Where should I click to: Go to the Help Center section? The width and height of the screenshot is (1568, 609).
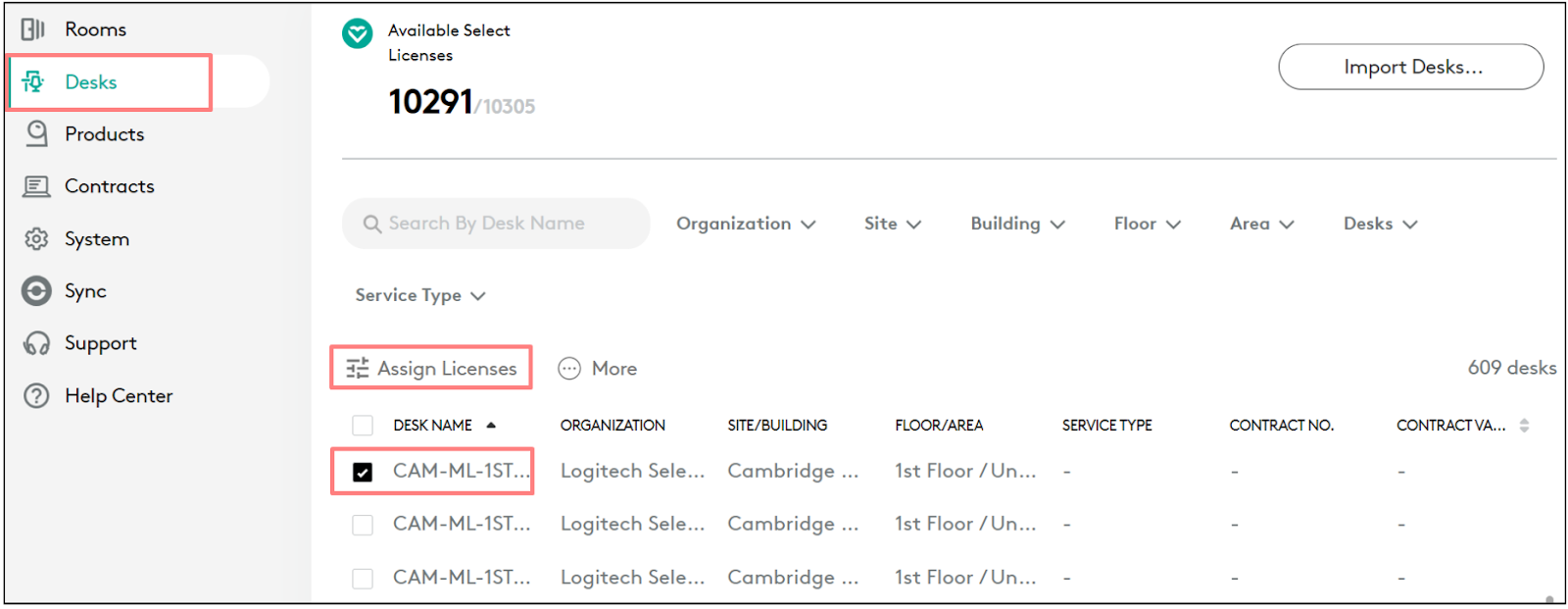34,395
